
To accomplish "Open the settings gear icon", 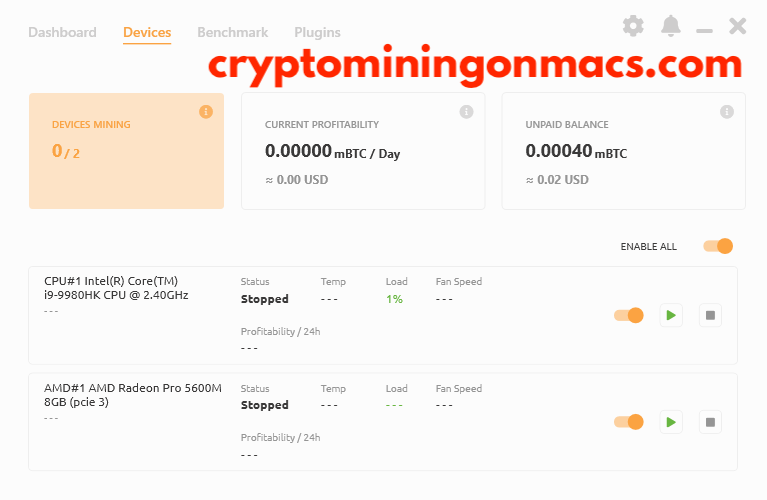I will tap(633, 26).
